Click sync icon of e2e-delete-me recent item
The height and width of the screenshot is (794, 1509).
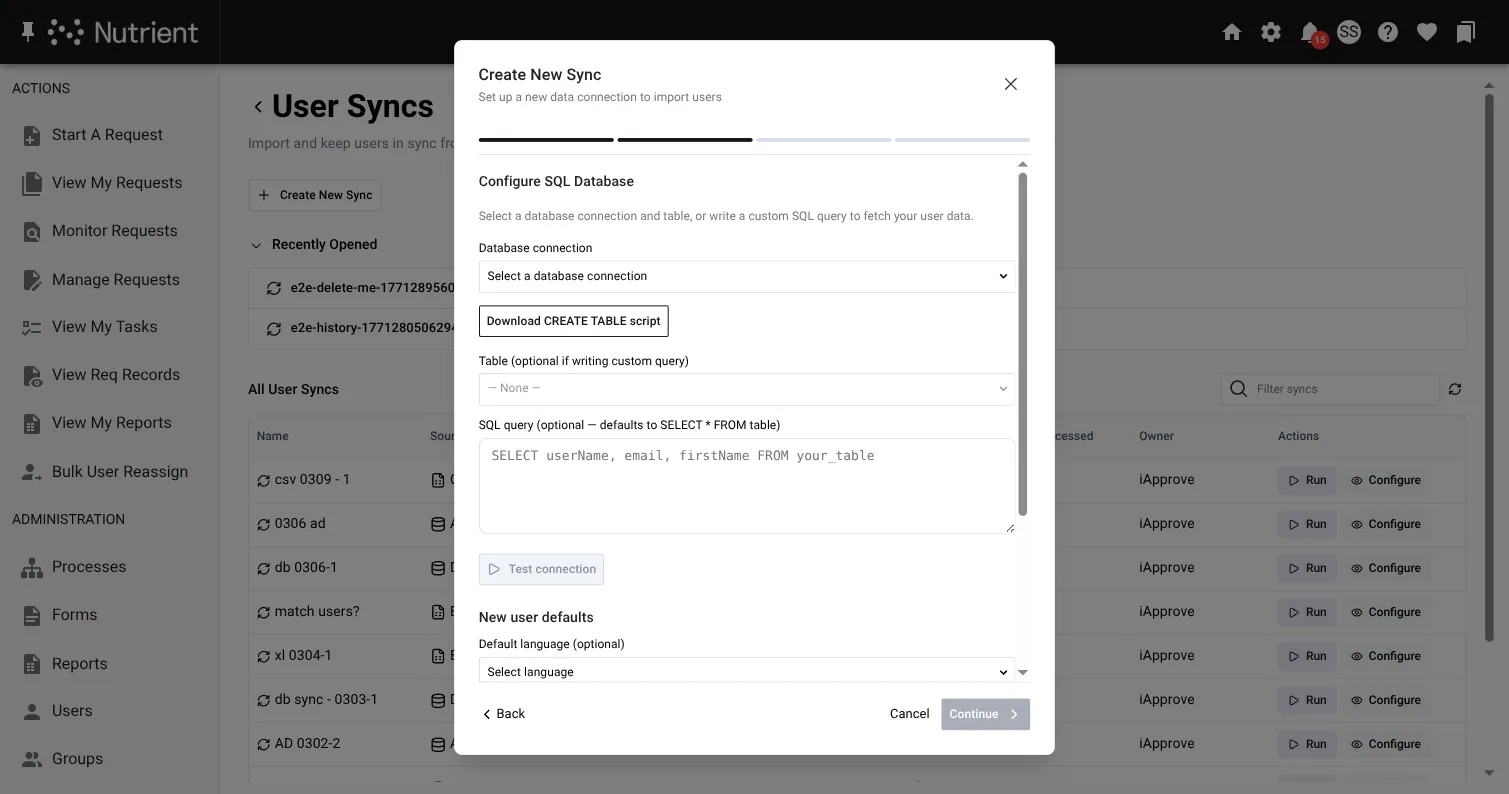click(274, 288)
